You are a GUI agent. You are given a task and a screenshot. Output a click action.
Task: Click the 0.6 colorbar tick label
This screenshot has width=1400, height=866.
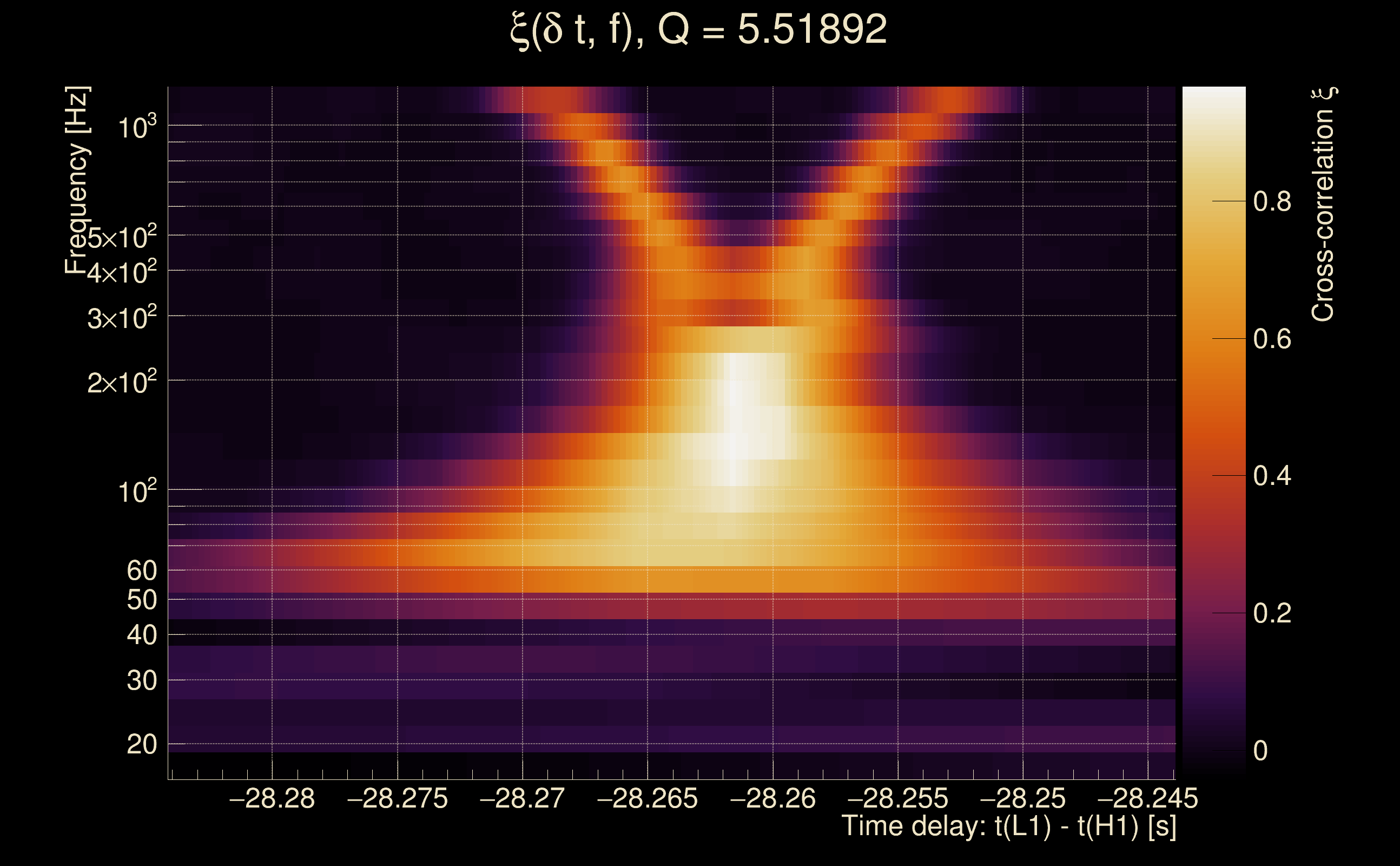coord(1272,339)
